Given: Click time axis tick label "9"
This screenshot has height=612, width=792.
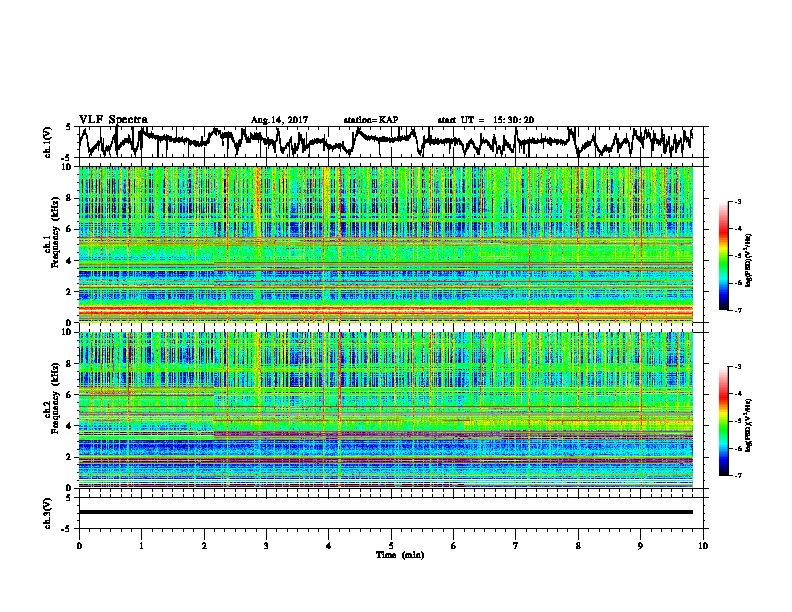Looking at the screenshot, I should 640,546.
